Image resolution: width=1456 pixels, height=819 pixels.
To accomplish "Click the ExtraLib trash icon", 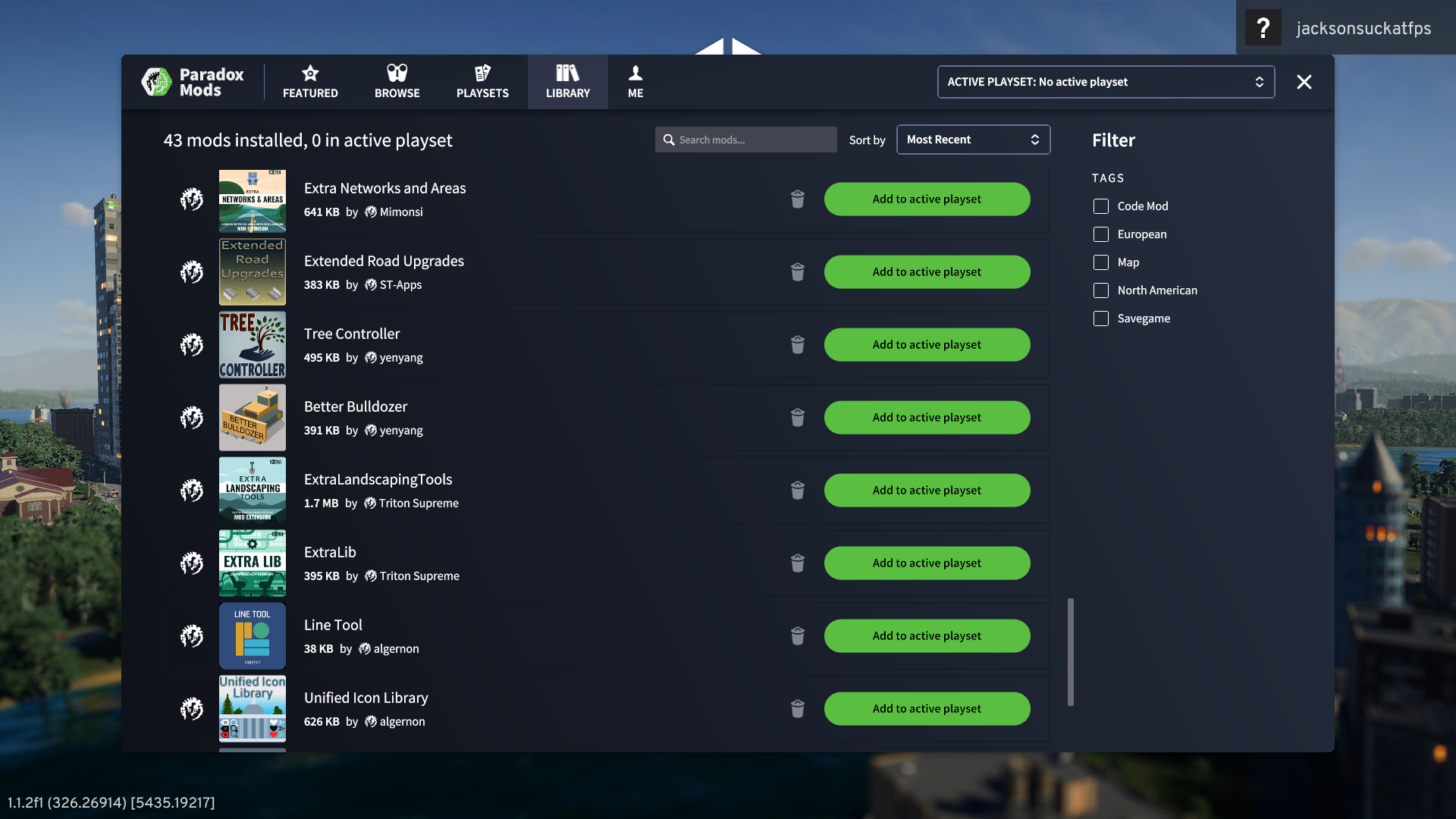I will (797, 563).
